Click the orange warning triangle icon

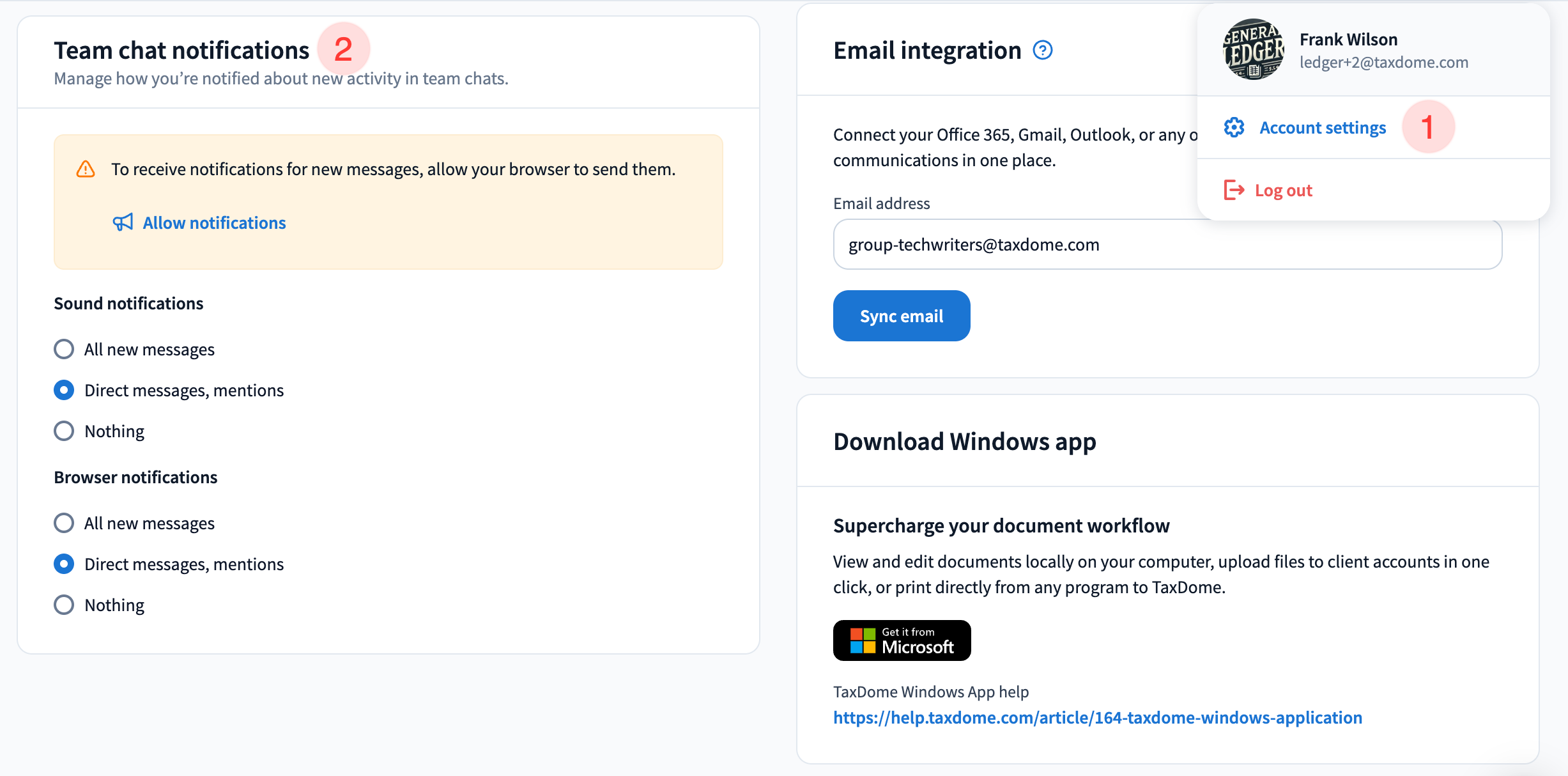click(86, 169)
